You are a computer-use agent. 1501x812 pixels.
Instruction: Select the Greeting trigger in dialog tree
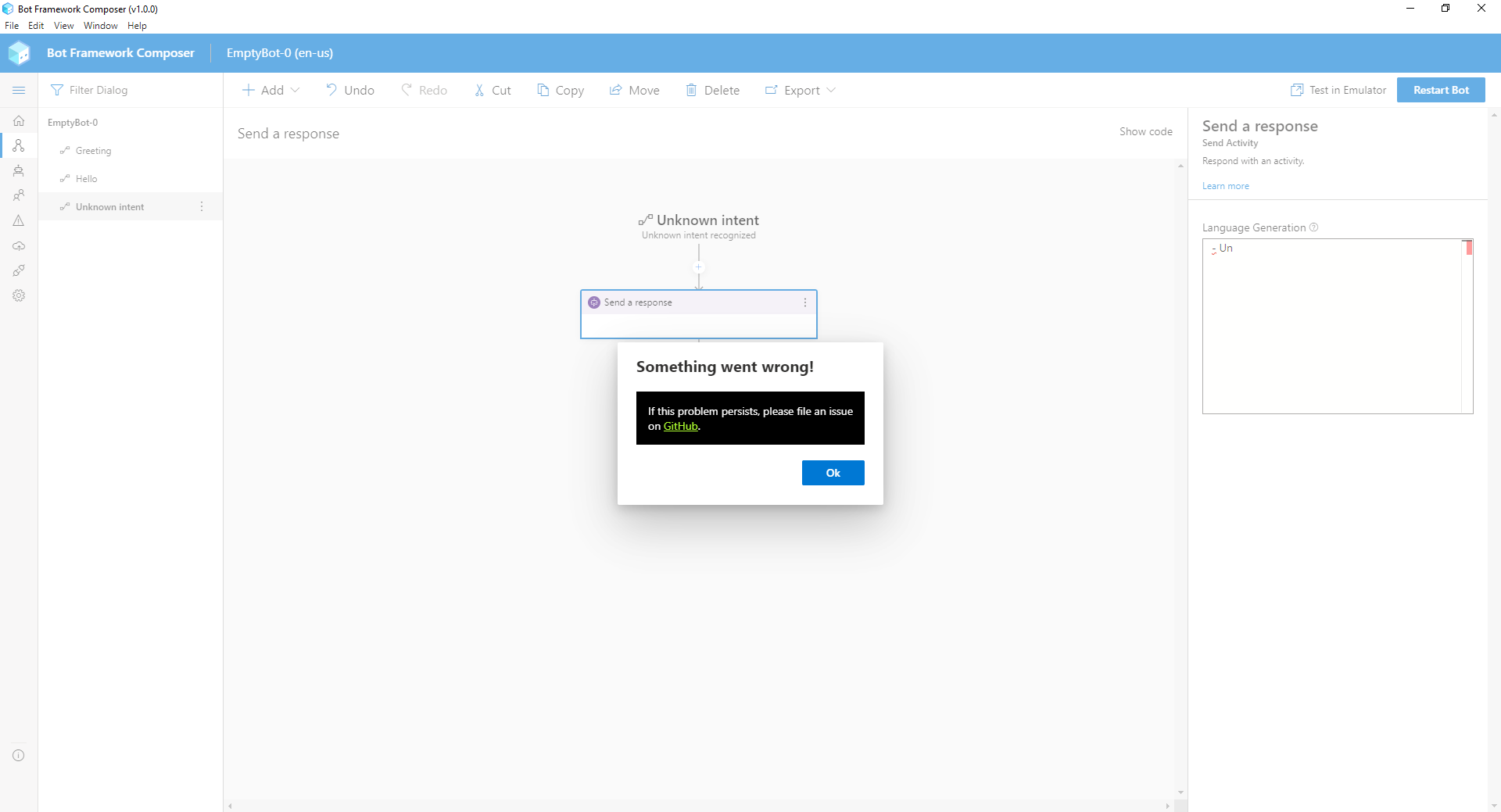click(93, 150)
